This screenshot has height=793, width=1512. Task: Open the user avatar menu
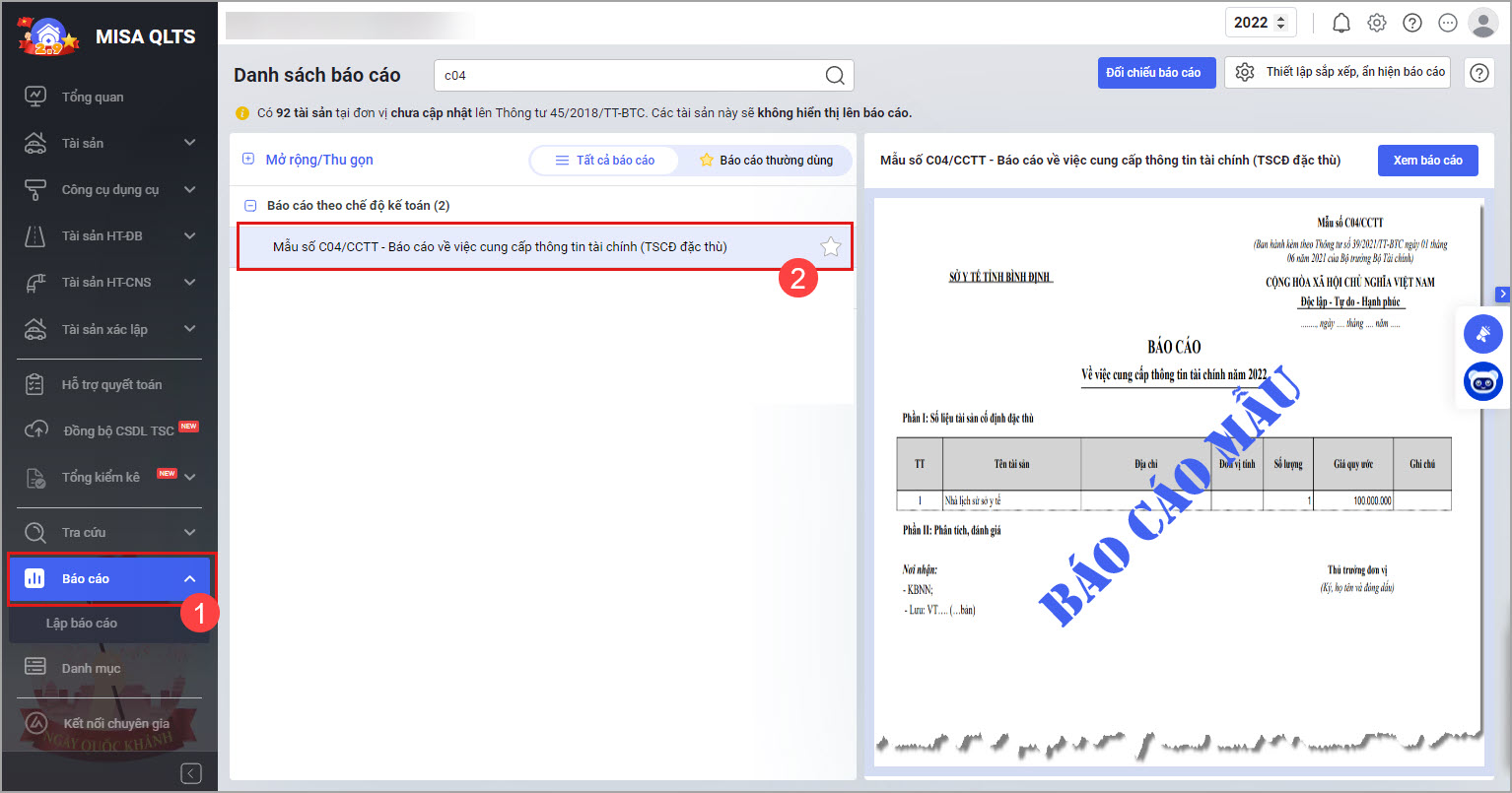1483,23
